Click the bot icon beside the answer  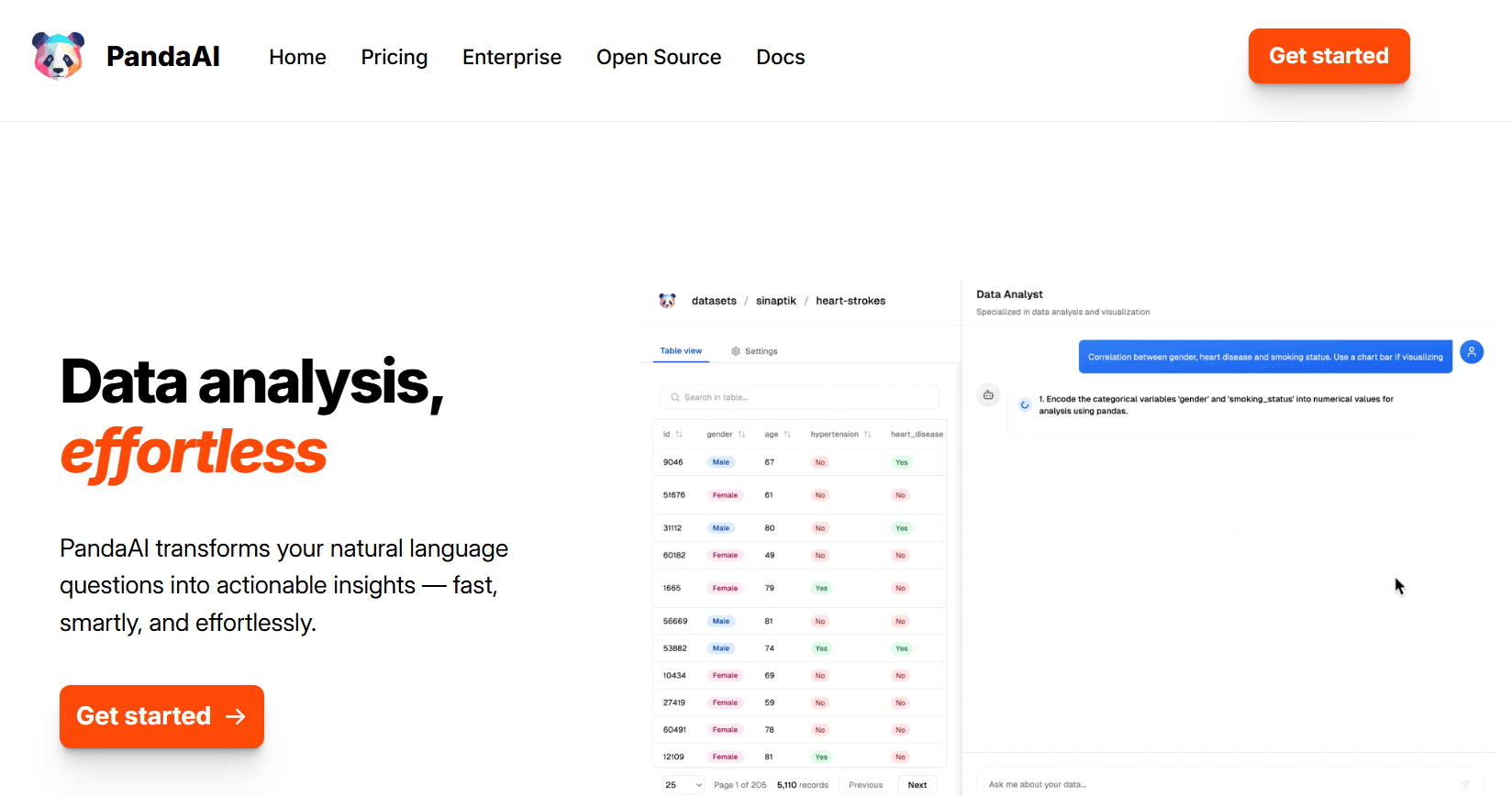[x=988, y=395]
